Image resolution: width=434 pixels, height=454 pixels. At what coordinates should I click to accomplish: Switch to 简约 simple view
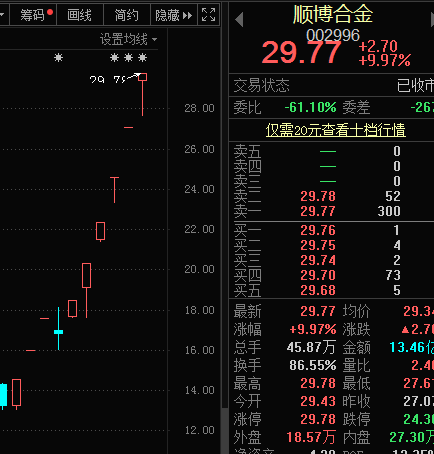point(127,15)
